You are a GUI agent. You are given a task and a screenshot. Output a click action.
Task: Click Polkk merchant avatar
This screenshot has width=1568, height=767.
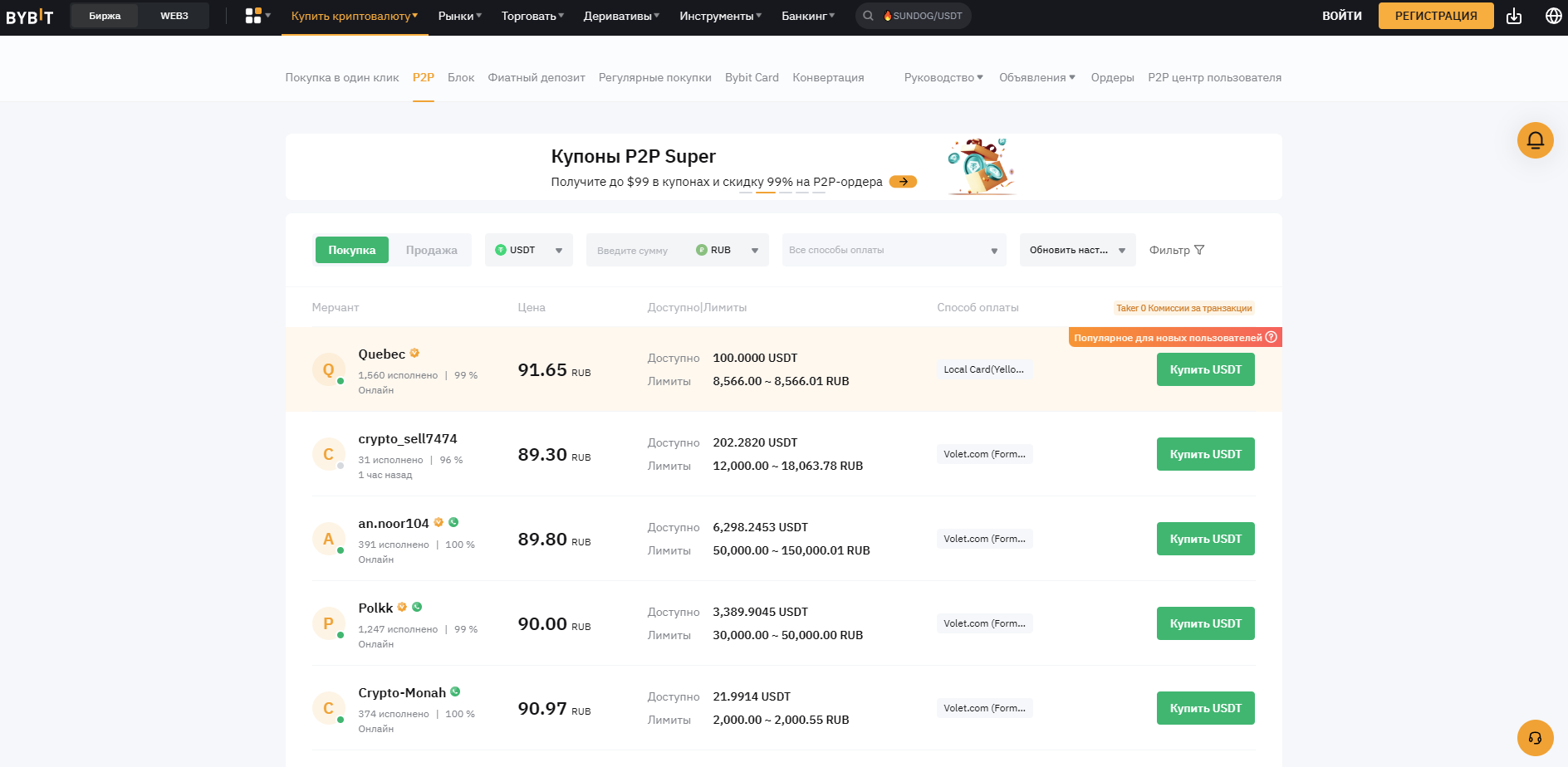(328, 623)
